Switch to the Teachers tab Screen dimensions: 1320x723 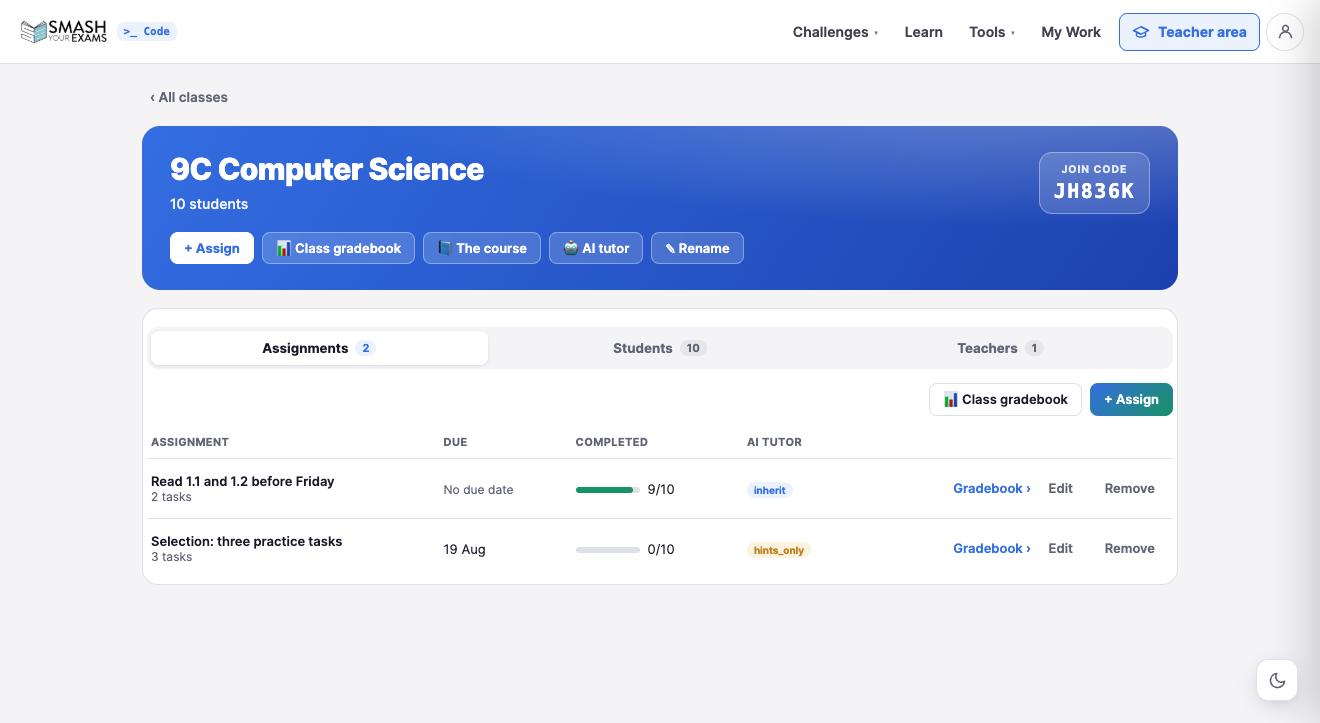[x=1000, y=348]
